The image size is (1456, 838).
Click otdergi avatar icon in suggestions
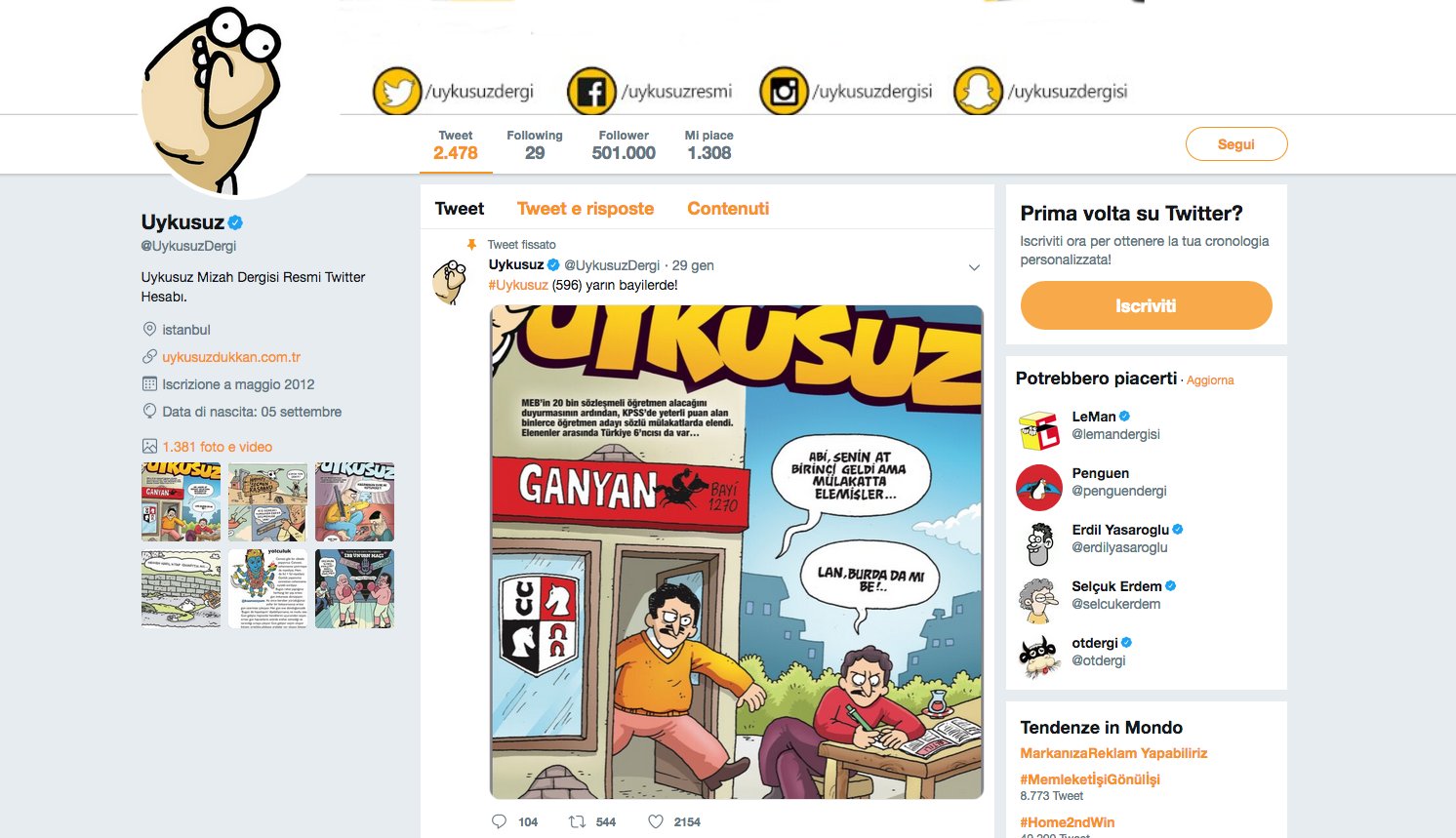tap(1038, 657)
